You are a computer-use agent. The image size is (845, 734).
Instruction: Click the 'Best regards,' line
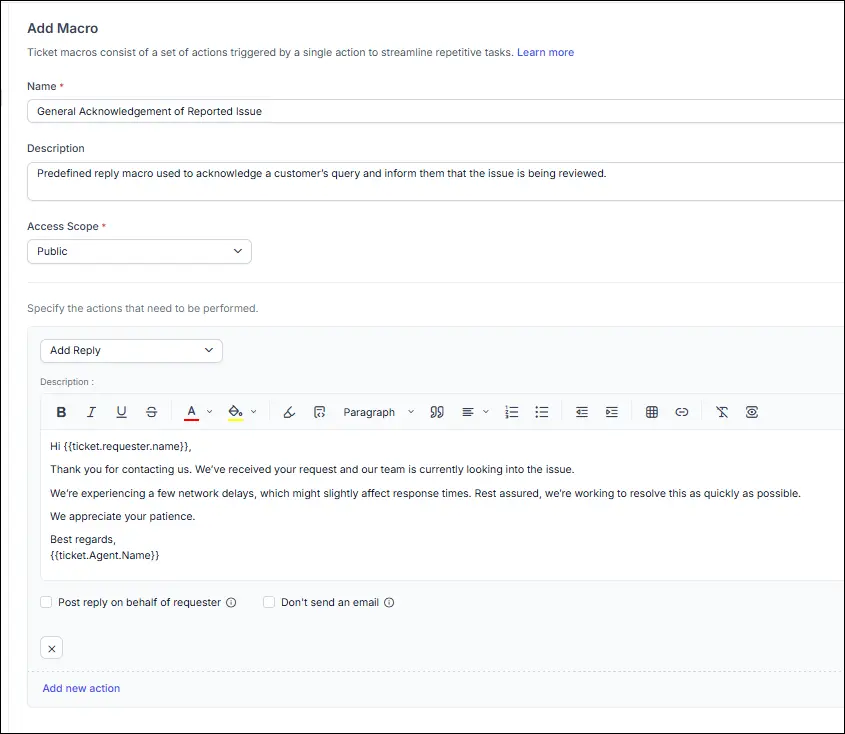(x=83, y=539)
